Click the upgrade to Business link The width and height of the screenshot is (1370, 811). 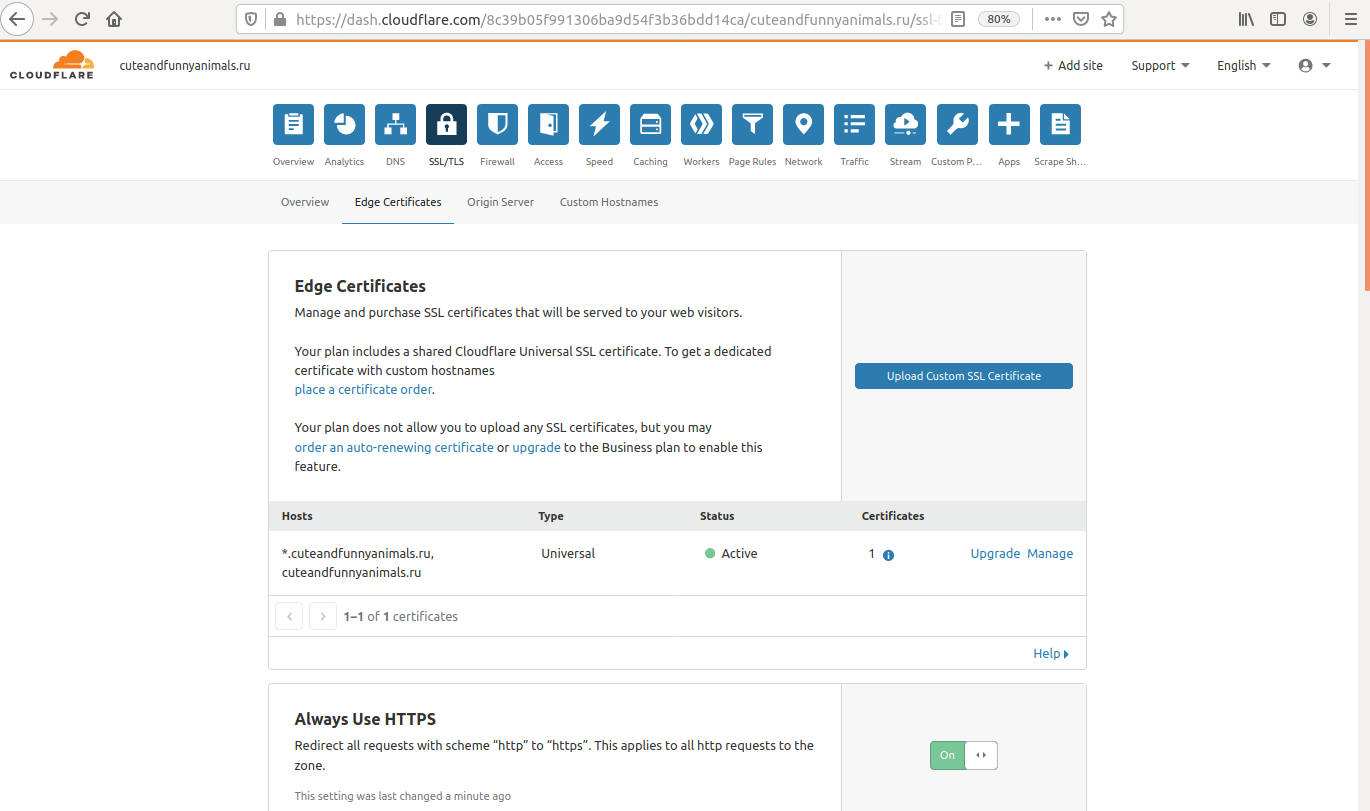pos(536,447)
